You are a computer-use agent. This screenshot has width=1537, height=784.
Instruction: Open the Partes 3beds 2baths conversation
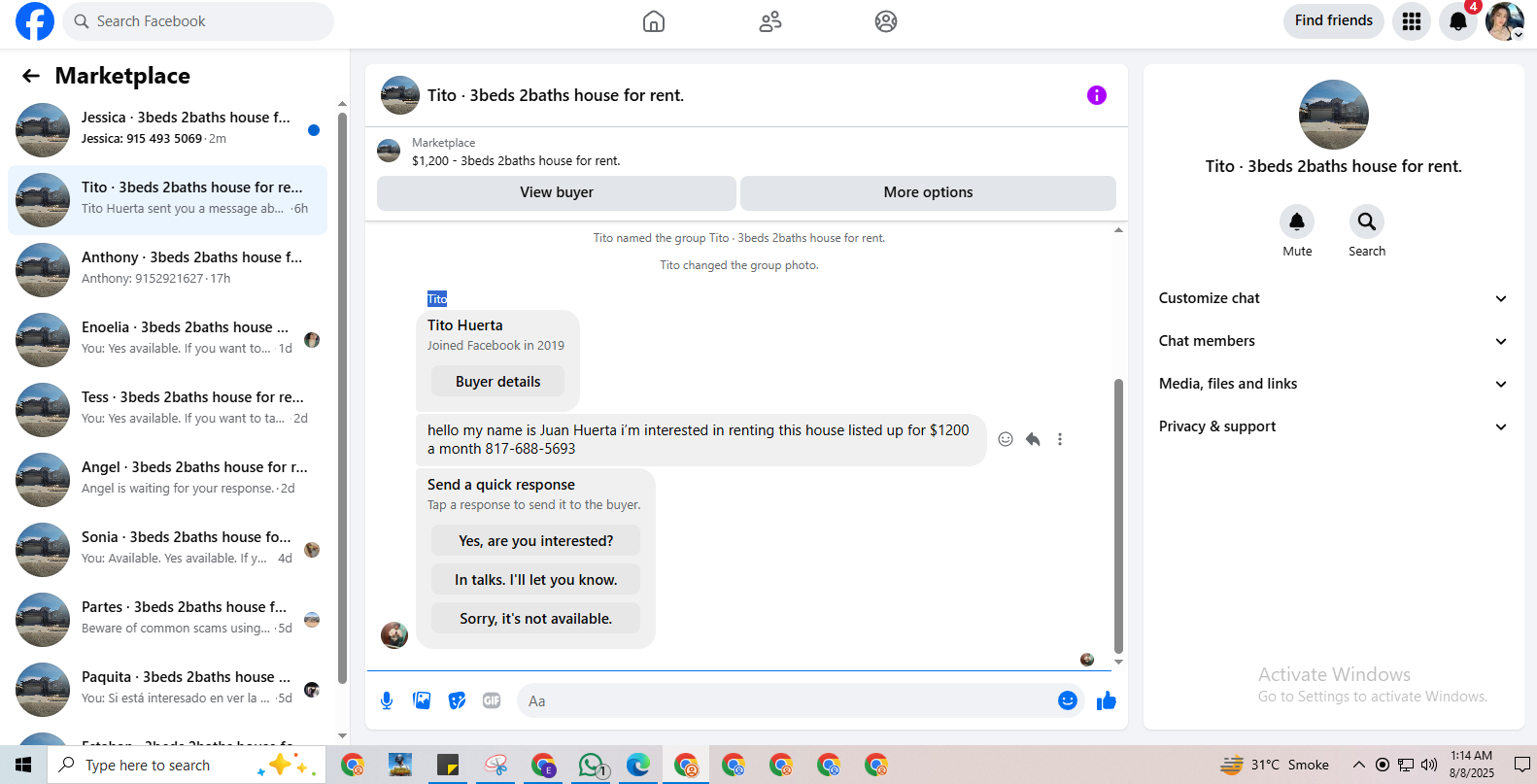168,620
